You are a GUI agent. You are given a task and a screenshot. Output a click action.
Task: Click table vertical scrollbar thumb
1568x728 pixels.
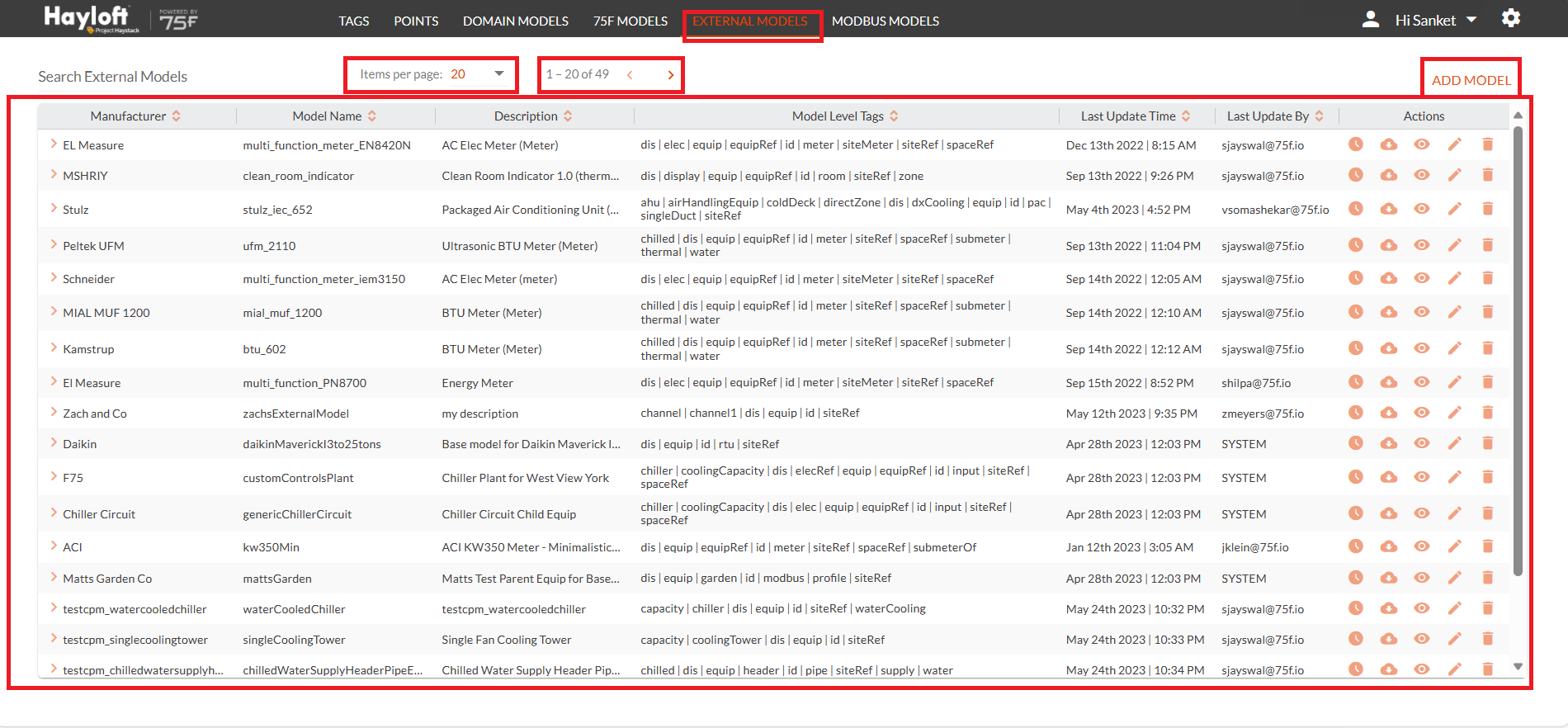(x=1518, y=350)
